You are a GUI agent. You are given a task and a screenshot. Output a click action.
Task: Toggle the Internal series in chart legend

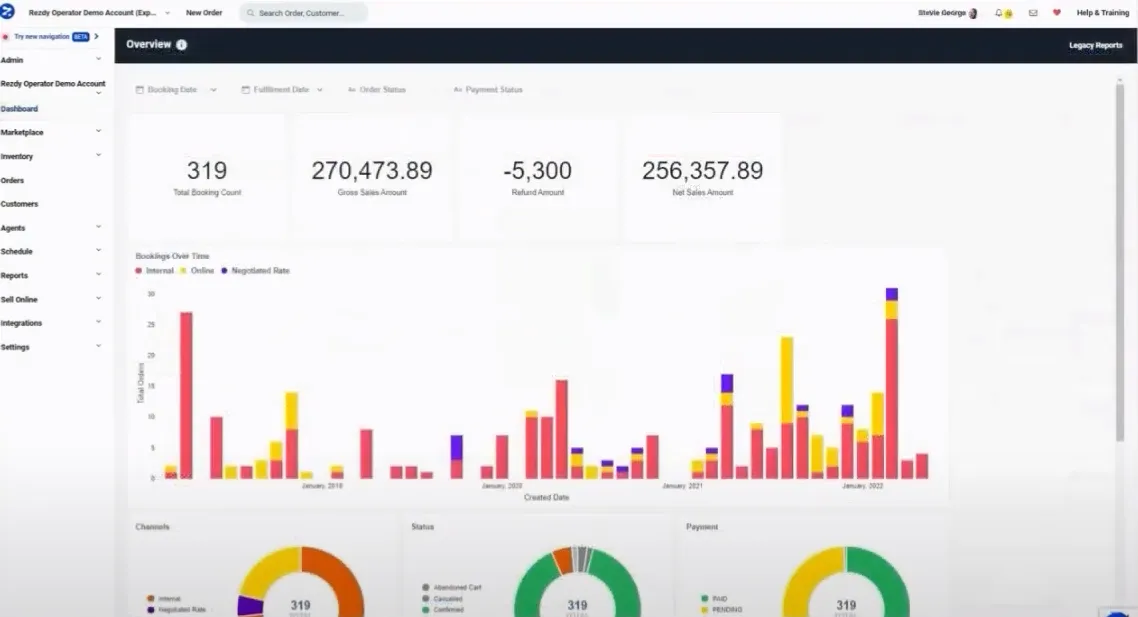[x=154, y=271]
